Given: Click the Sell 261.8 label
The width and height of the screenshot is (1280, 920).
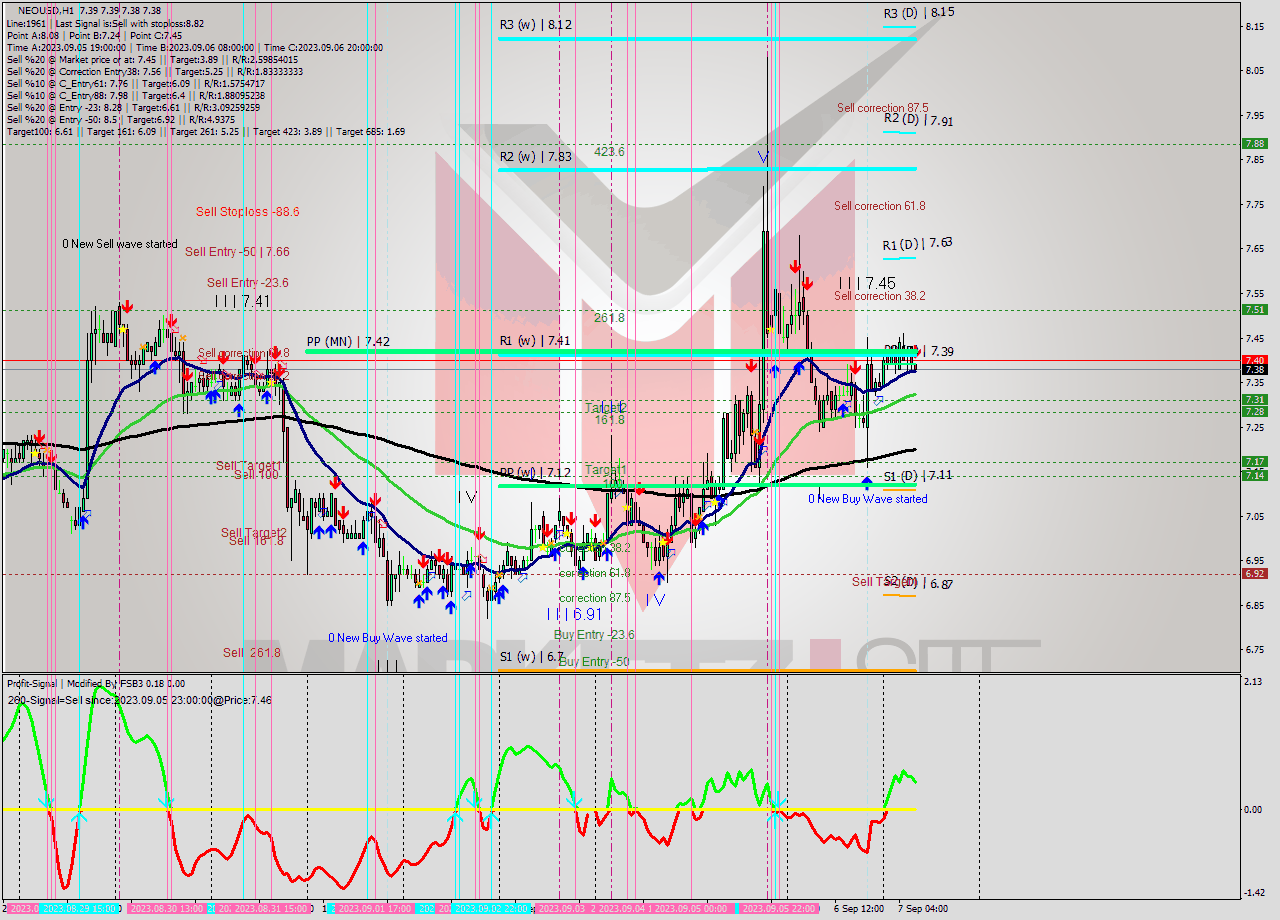Looking at the screenshot, I should (x=252, y=653).
